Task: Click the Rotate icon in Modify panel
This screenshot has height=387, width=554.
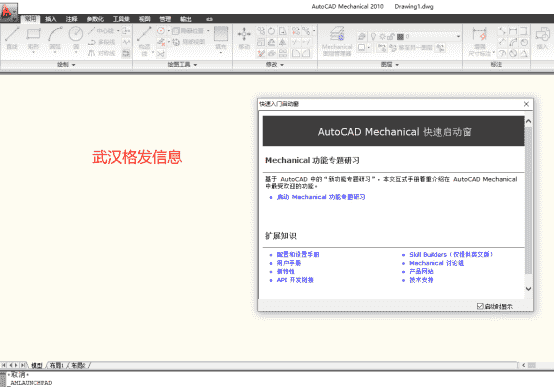Action: (271, 31)
